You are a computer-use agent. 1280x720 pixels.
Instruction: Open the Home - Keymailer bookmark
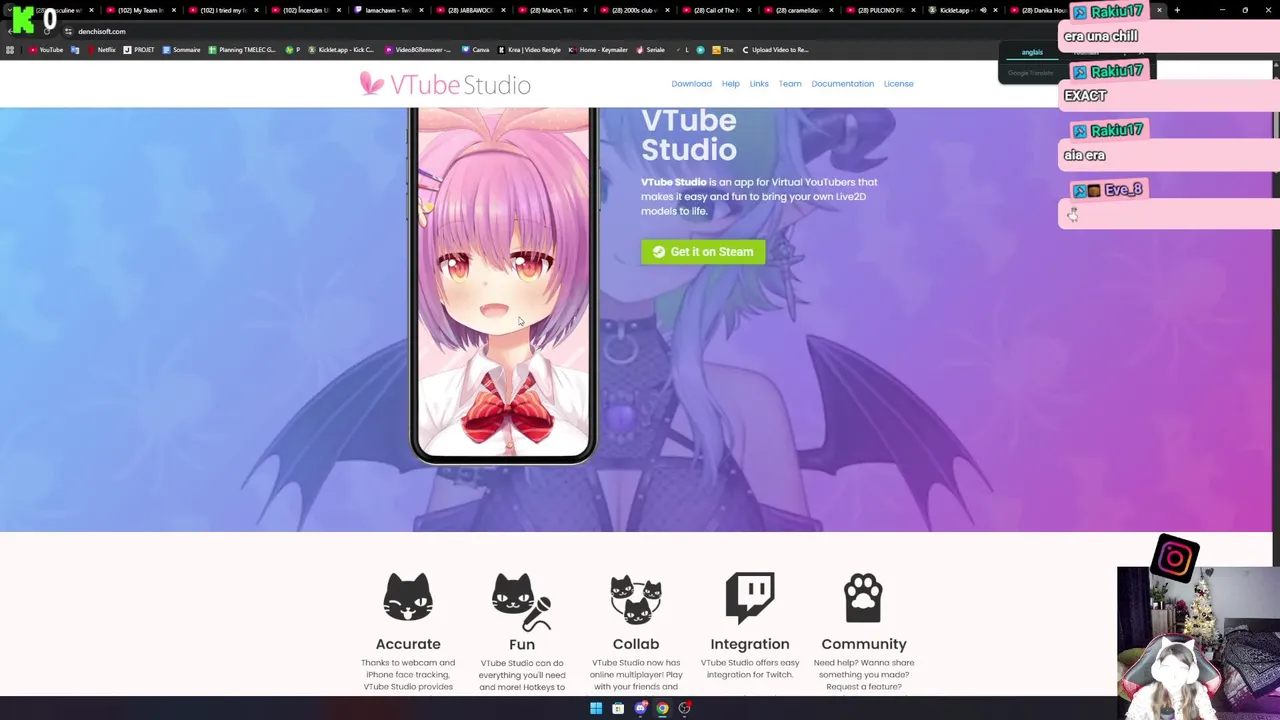point(598,50)
